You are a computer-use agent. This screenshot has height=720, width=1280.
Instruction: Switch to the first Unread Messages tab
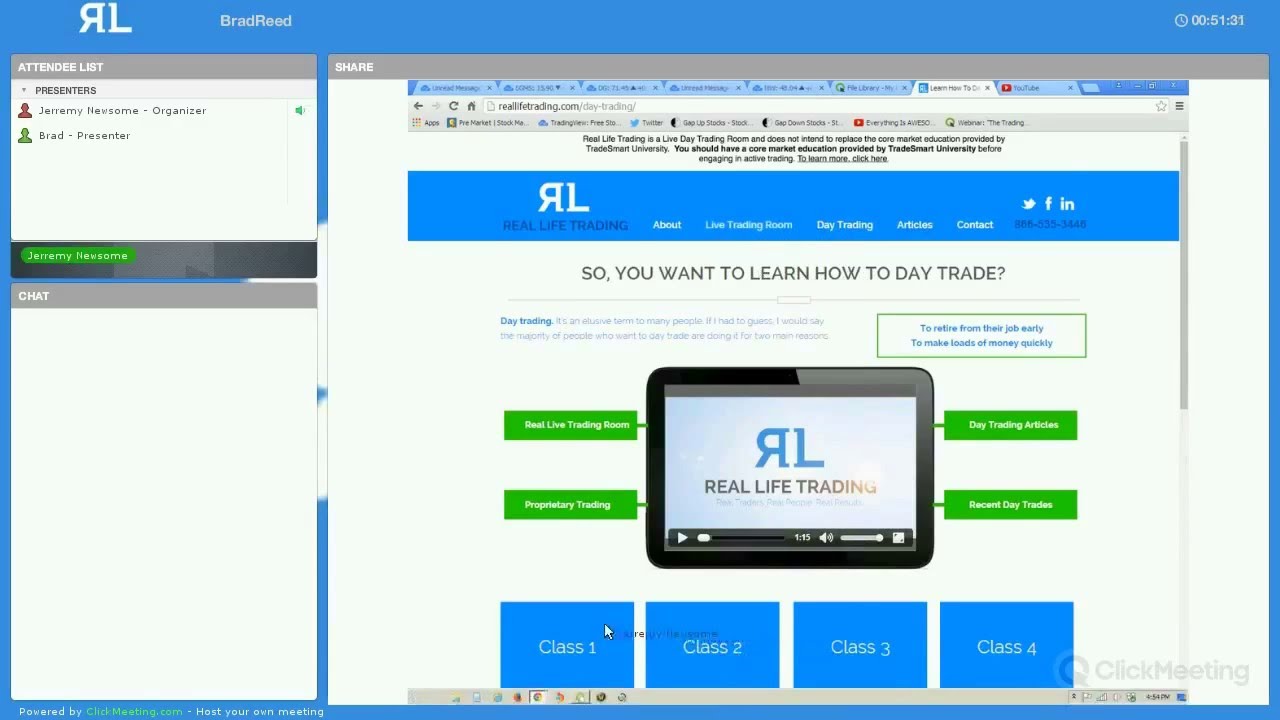tap(455, 88)
